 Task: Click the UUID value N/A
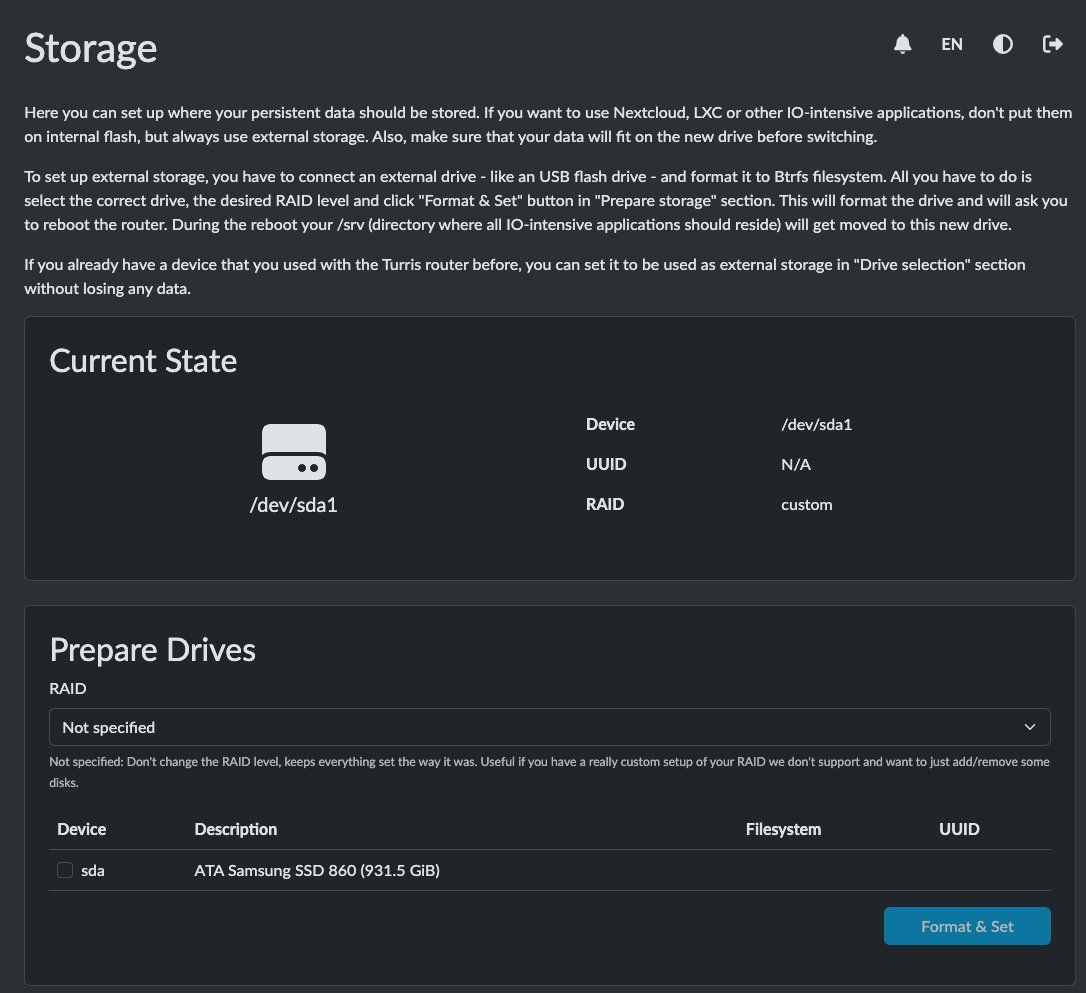point(796,464)
